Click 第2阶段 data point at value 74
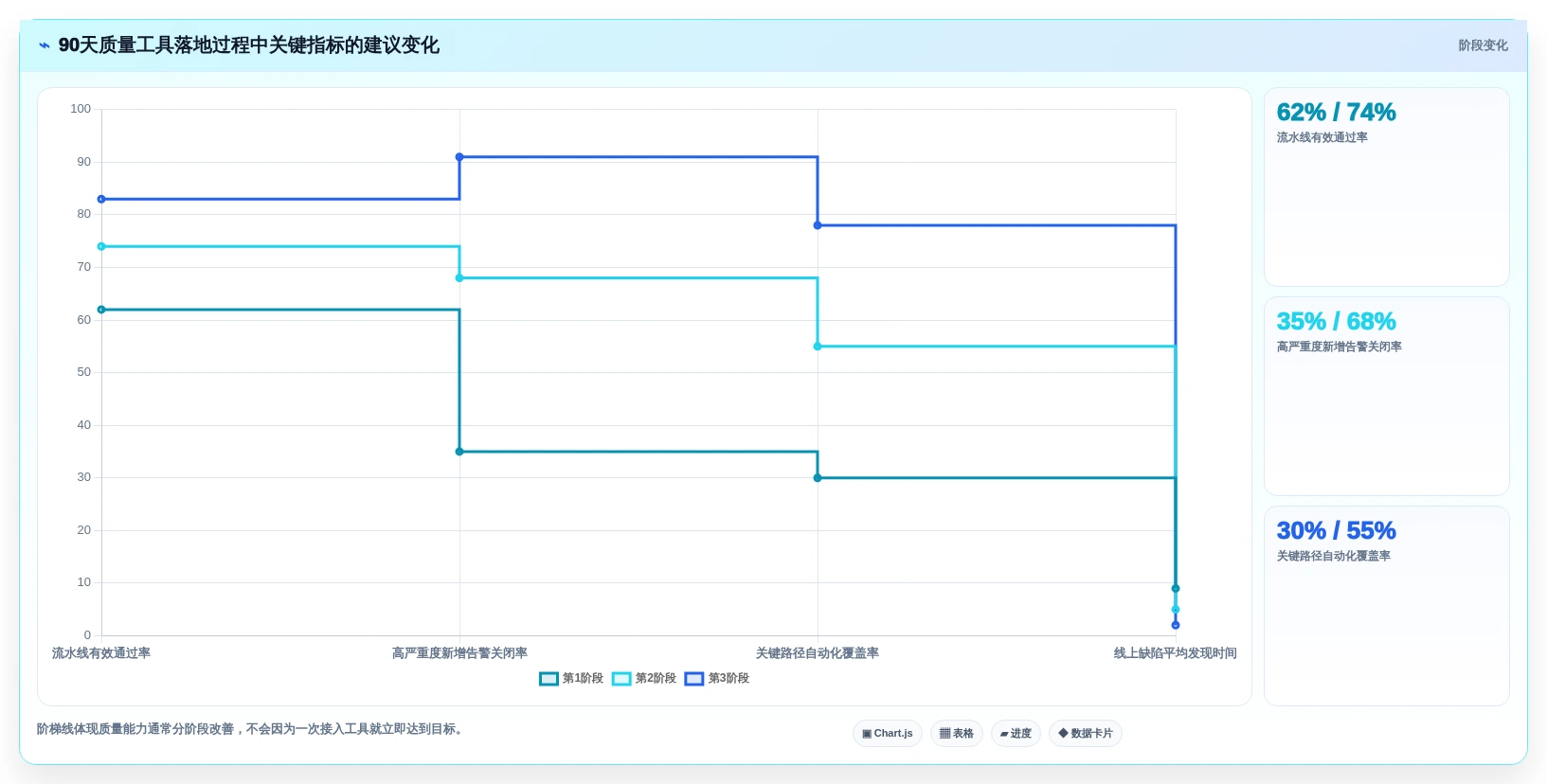The image size is (1547, 784). click(101, 246)
